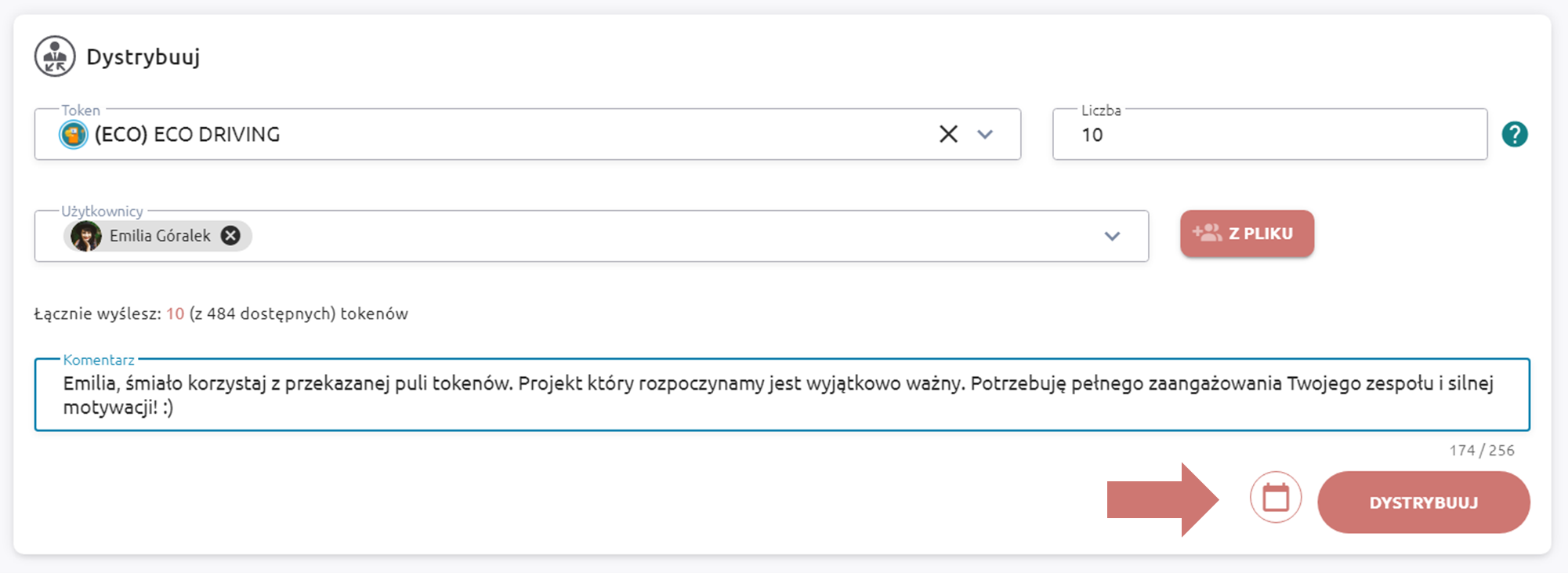This screenshot has height=573, width=1568.
Task: Open the help question mark icon
Action: pyautogui.click(x=1515, y=135)
